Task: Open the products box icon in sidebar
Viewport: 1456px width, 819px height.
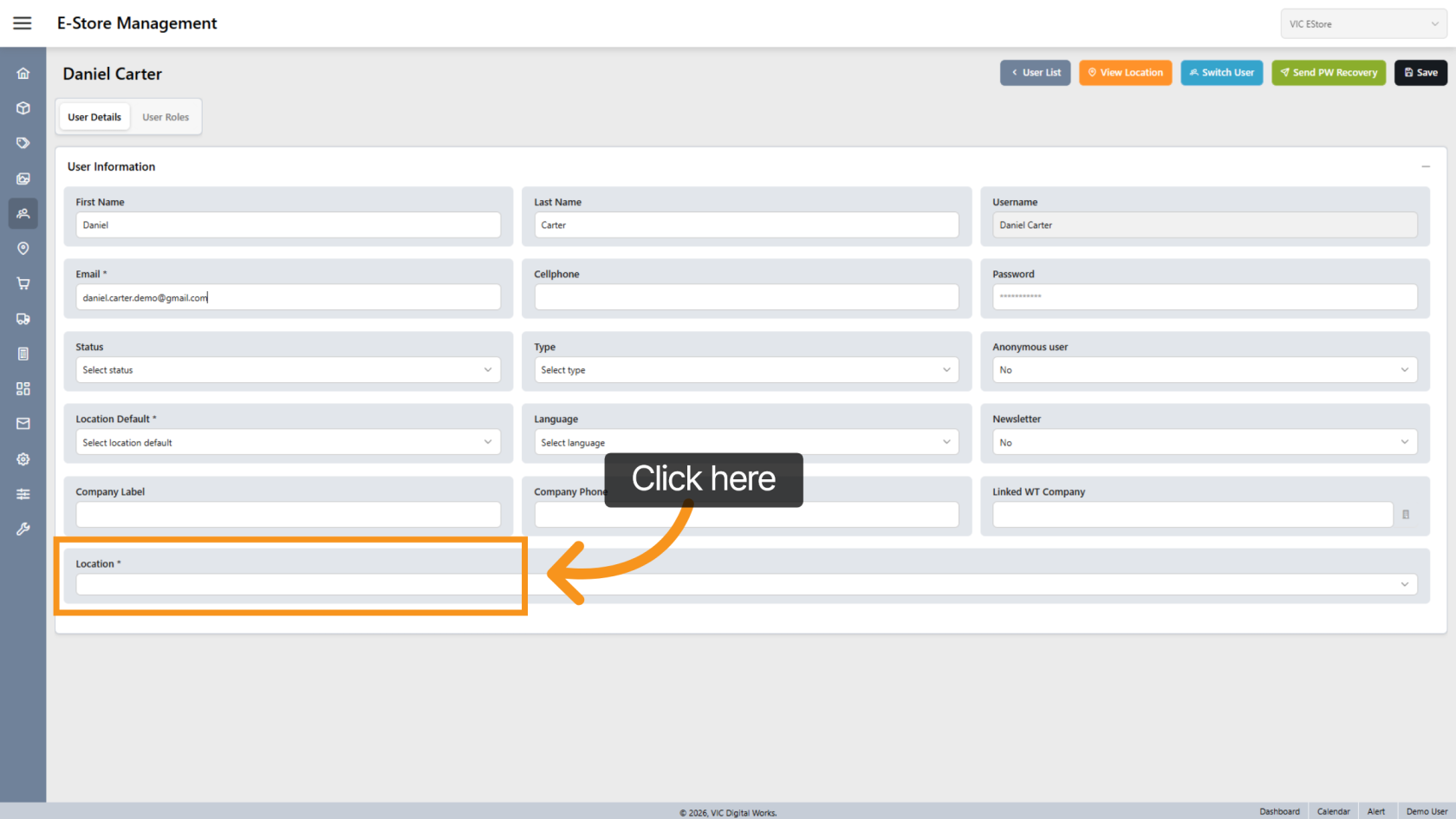Action: tap(23, 108)
